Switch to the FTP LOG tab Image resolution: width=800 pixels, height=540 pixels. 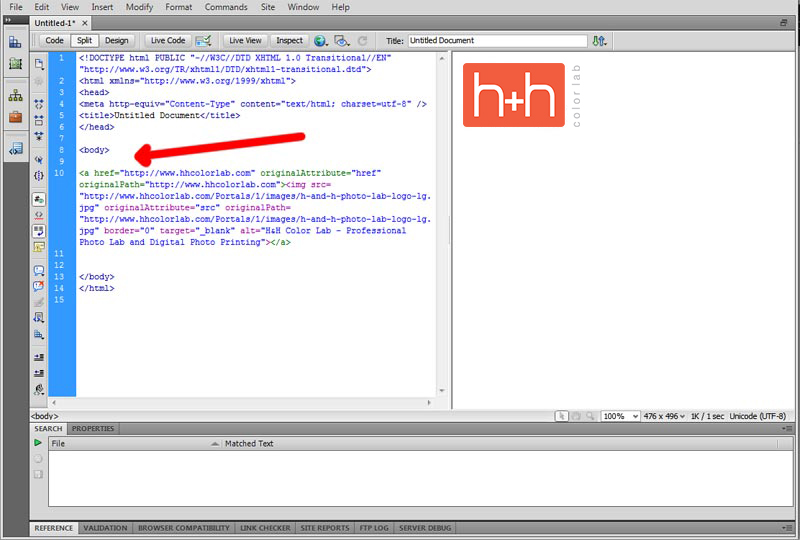point(374,528)
